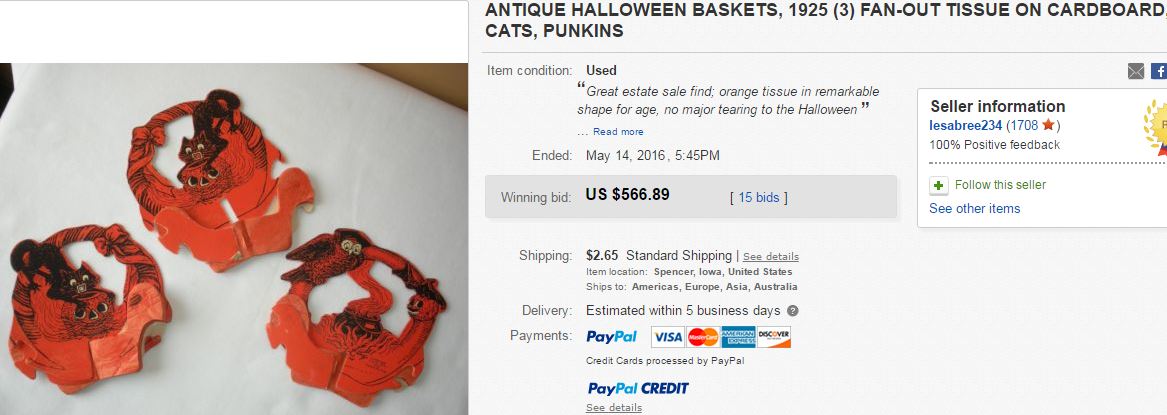
Task: Open seller profile lesabree234
Action: (x=965, y=125)
